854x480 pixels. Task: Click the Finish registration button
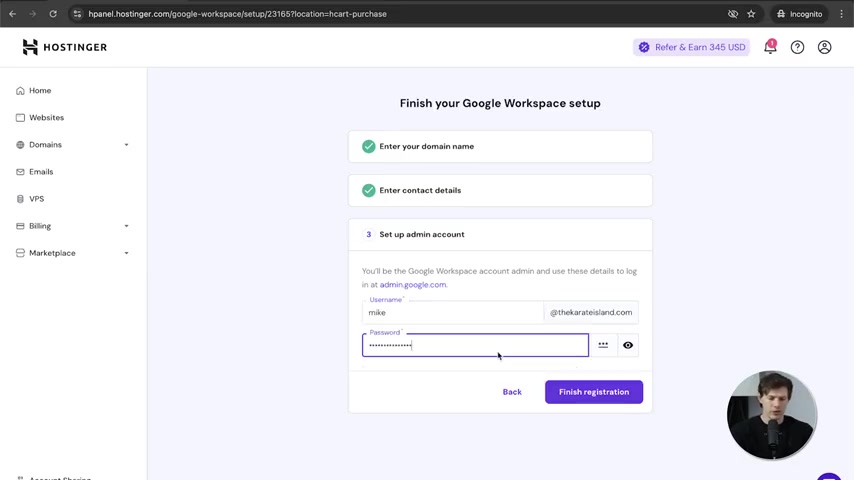point(594,392)
